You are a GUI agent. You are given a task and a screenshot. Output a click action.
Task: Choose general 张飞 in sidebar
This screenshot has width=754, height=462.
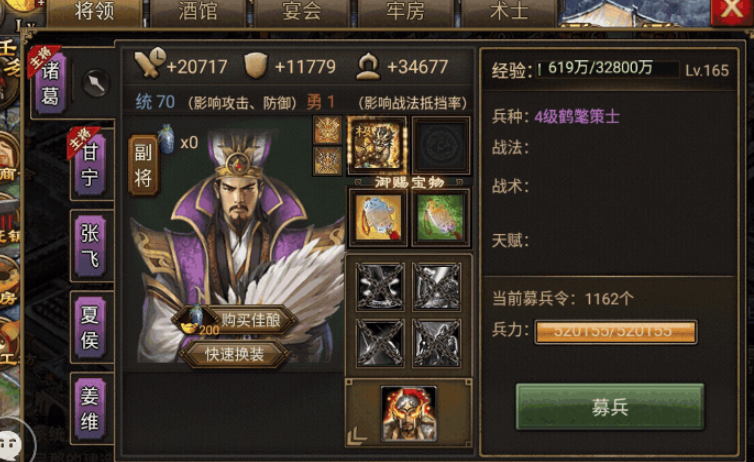[x=90, y=246]
